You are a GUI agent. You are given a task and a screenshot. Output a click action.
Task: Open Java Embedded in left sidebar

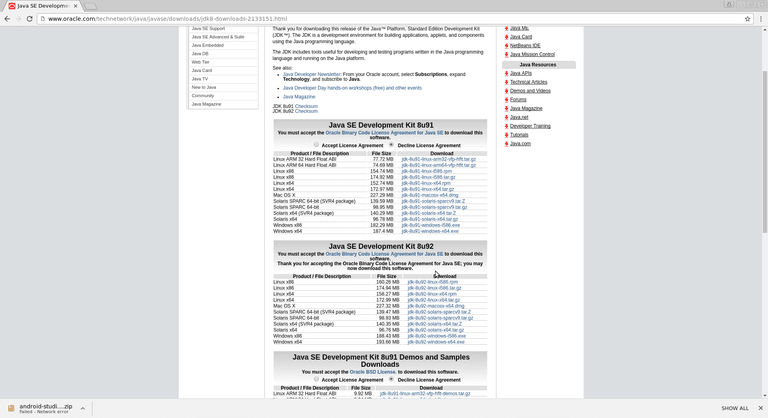(208, 45)
